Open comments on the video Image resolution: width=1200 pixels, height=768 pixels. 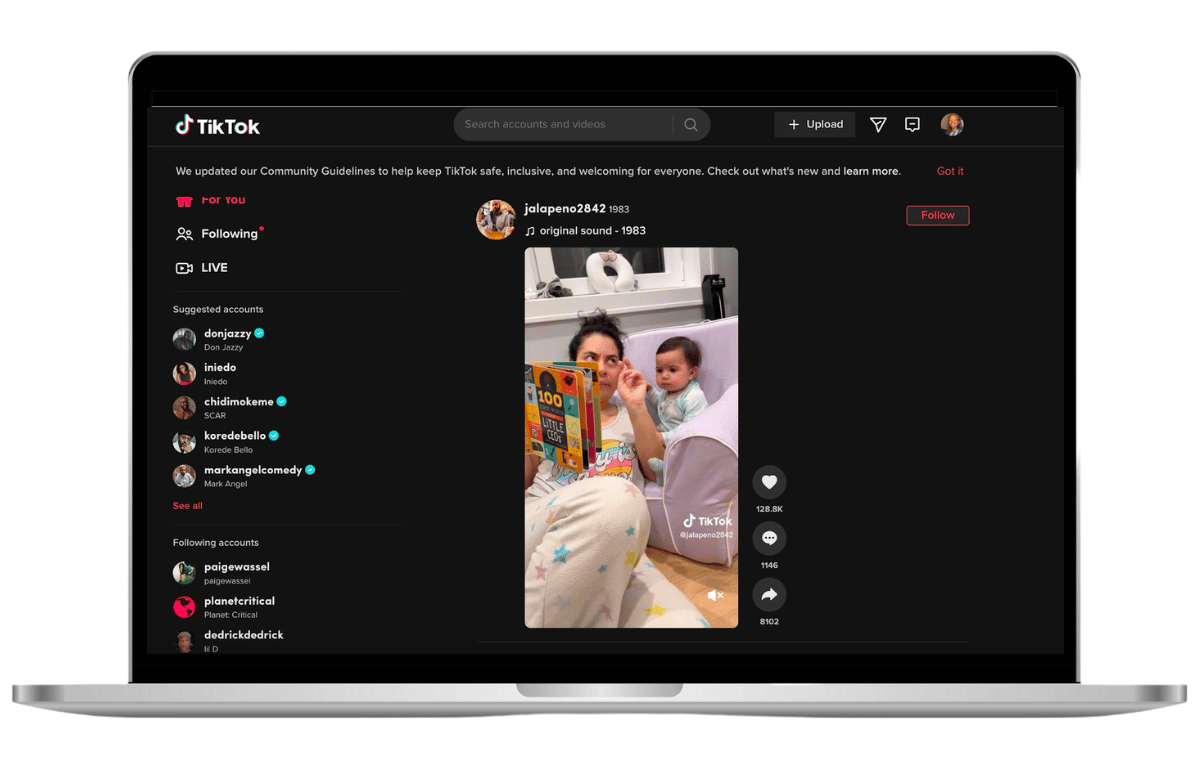(x=769, y=538)
